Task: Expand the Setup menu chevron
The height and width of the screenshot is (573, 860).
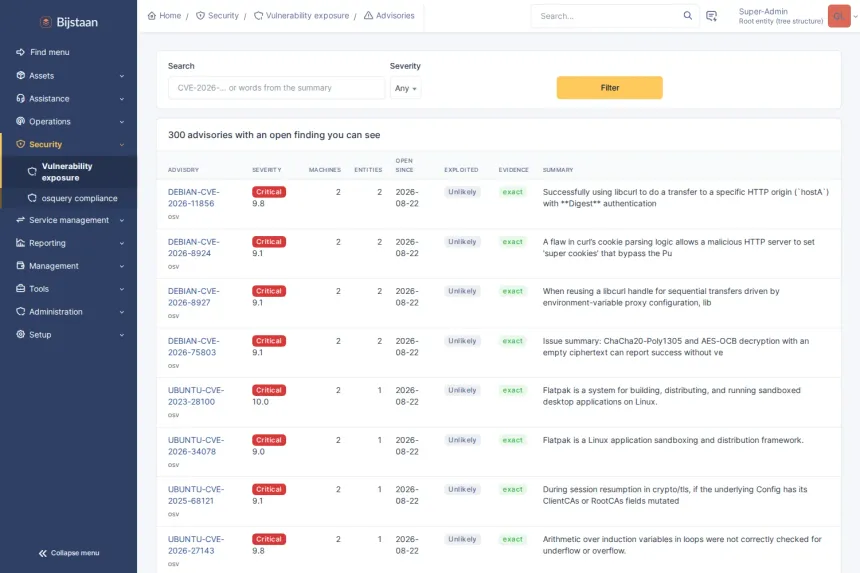Action: [x=122, y=335]
